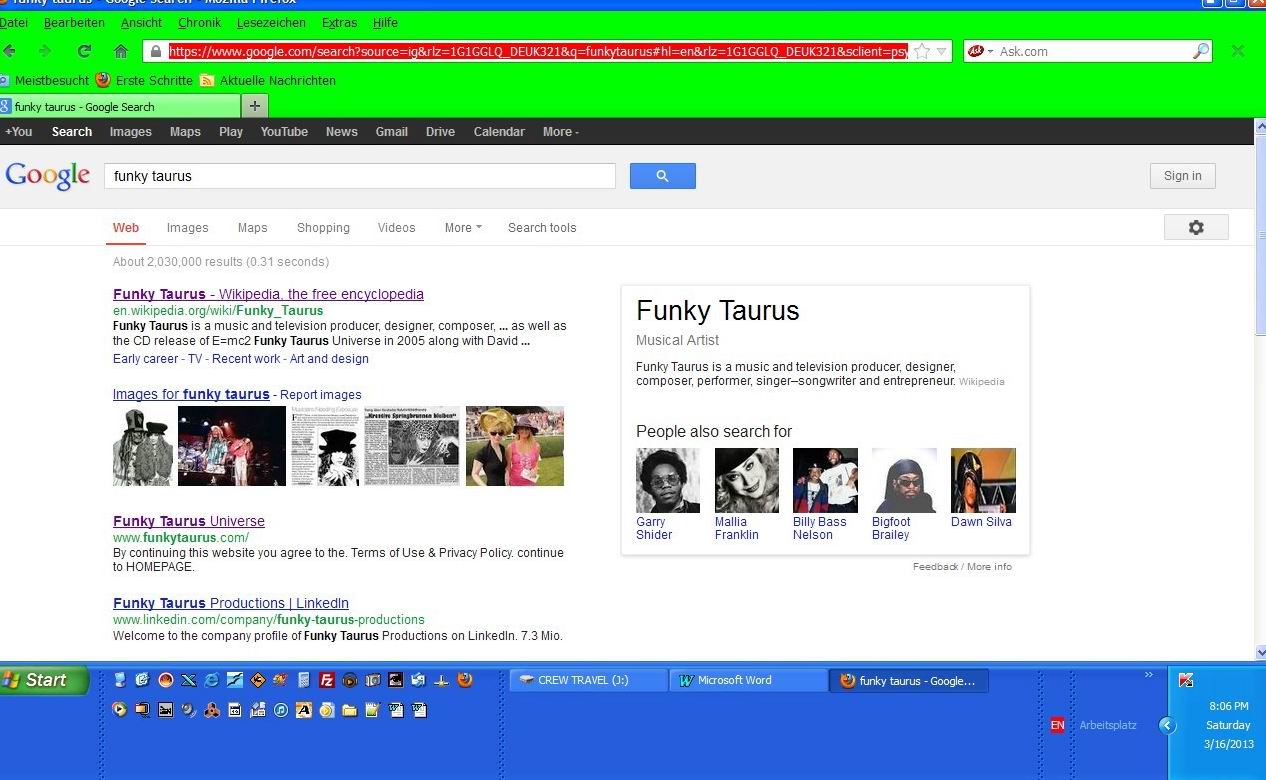Viewport: 1266px width, 780px height.
Task: Open the Aktuelle Nachrichten bookmark feed
Action: pos(268,80)
